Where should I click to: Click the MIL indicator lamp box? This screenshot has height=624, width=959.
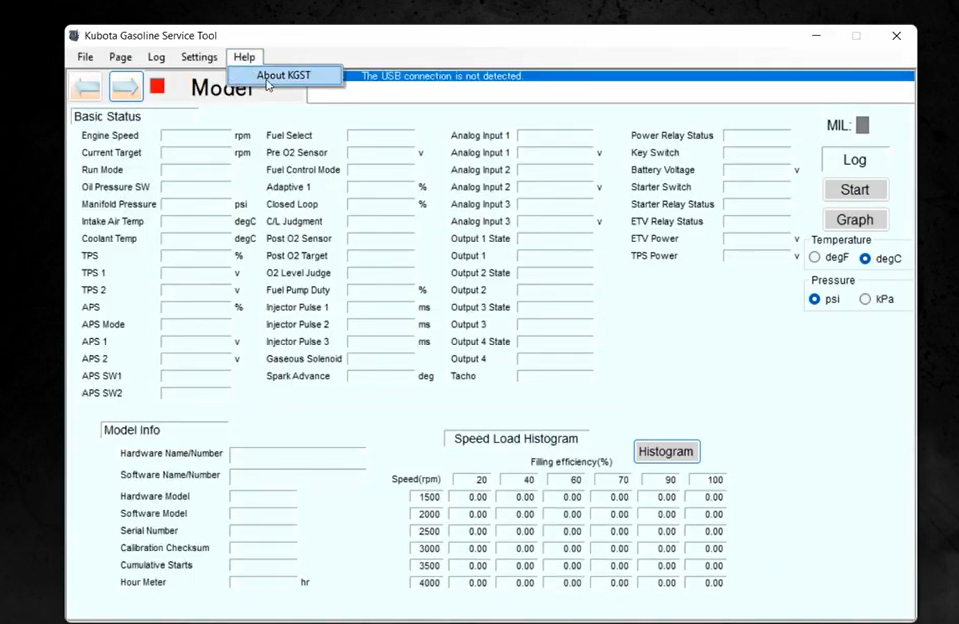point(862,125)
